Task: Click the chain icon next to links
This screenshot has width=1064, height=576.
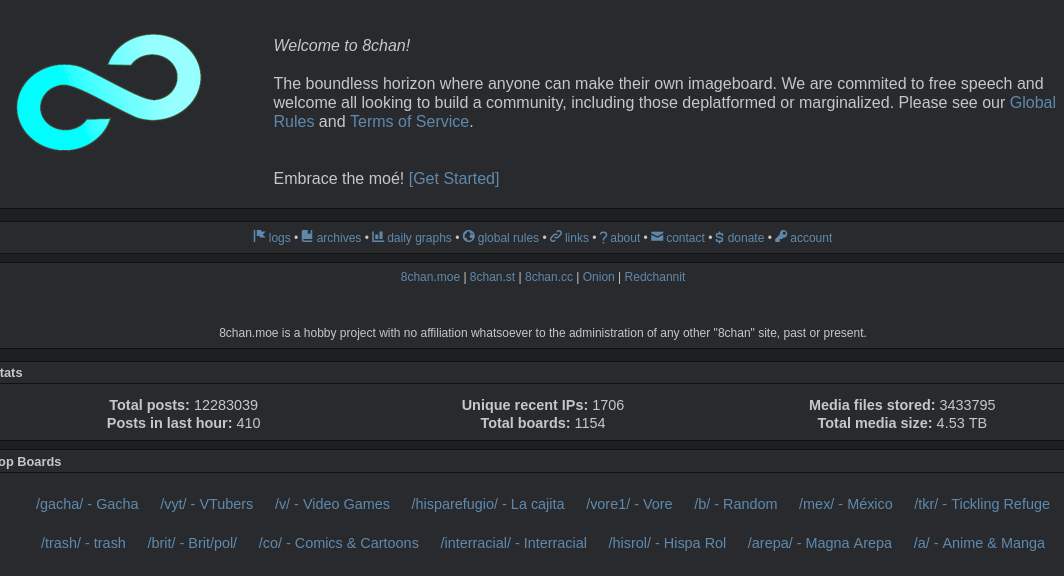Action: 556,237
